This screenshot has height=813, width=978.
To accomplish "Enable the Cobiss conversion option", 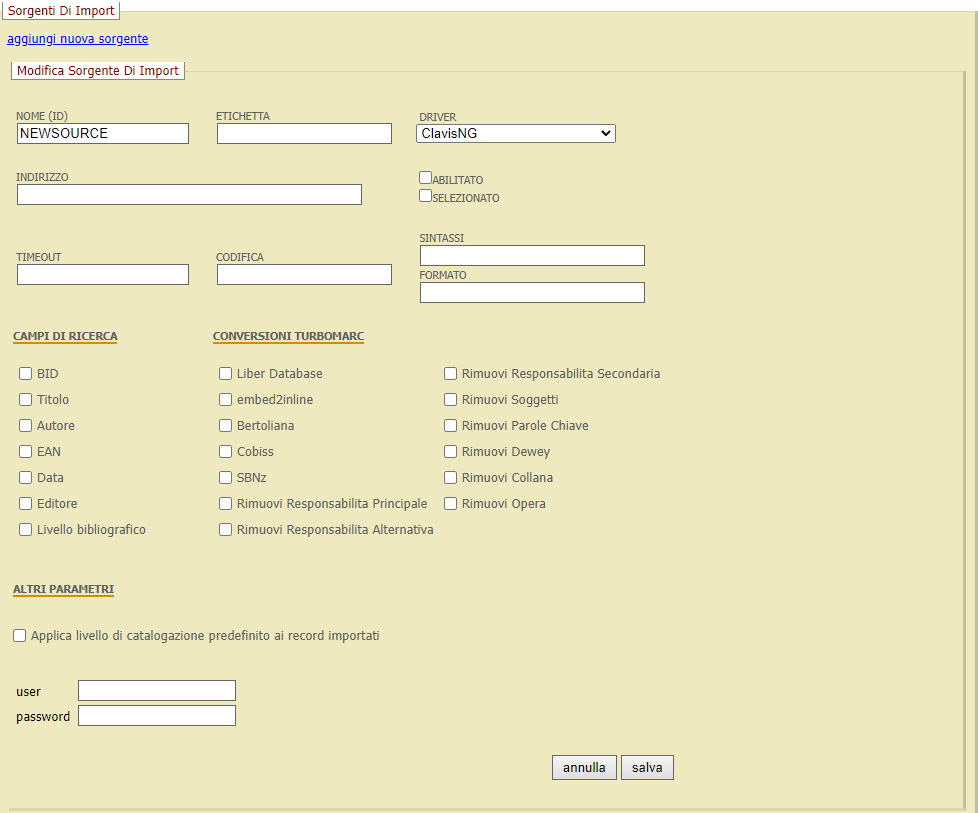I will pyautogui.click(x=225, y=451).
